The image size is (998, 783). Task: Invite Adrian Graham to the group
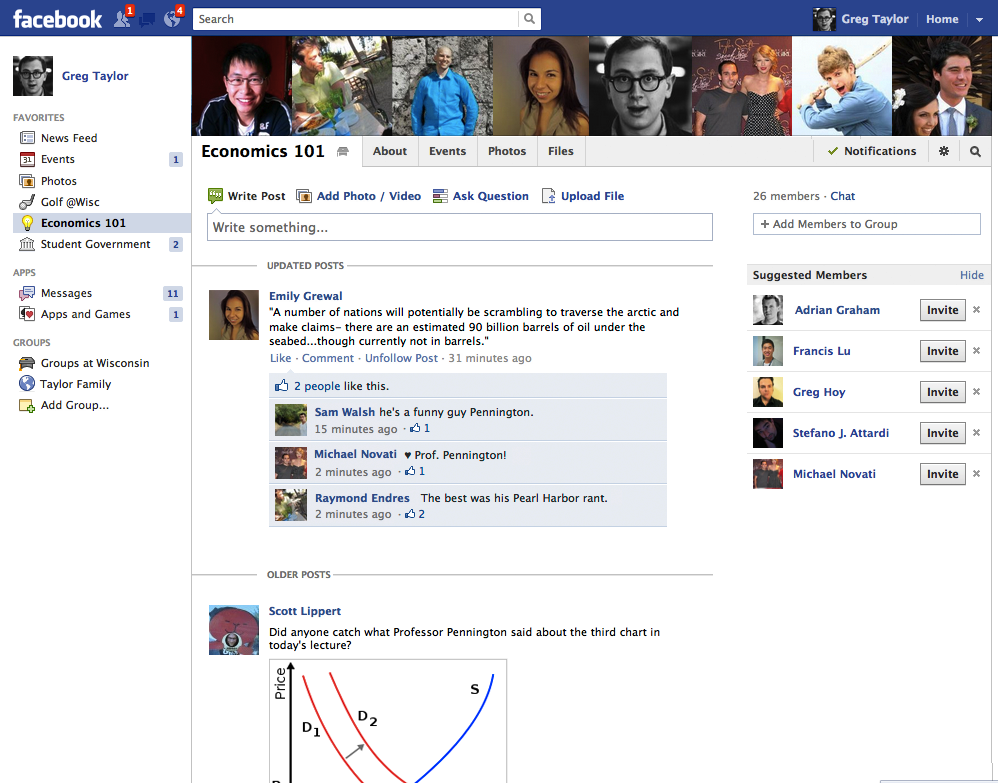click(x=943, y=310)
